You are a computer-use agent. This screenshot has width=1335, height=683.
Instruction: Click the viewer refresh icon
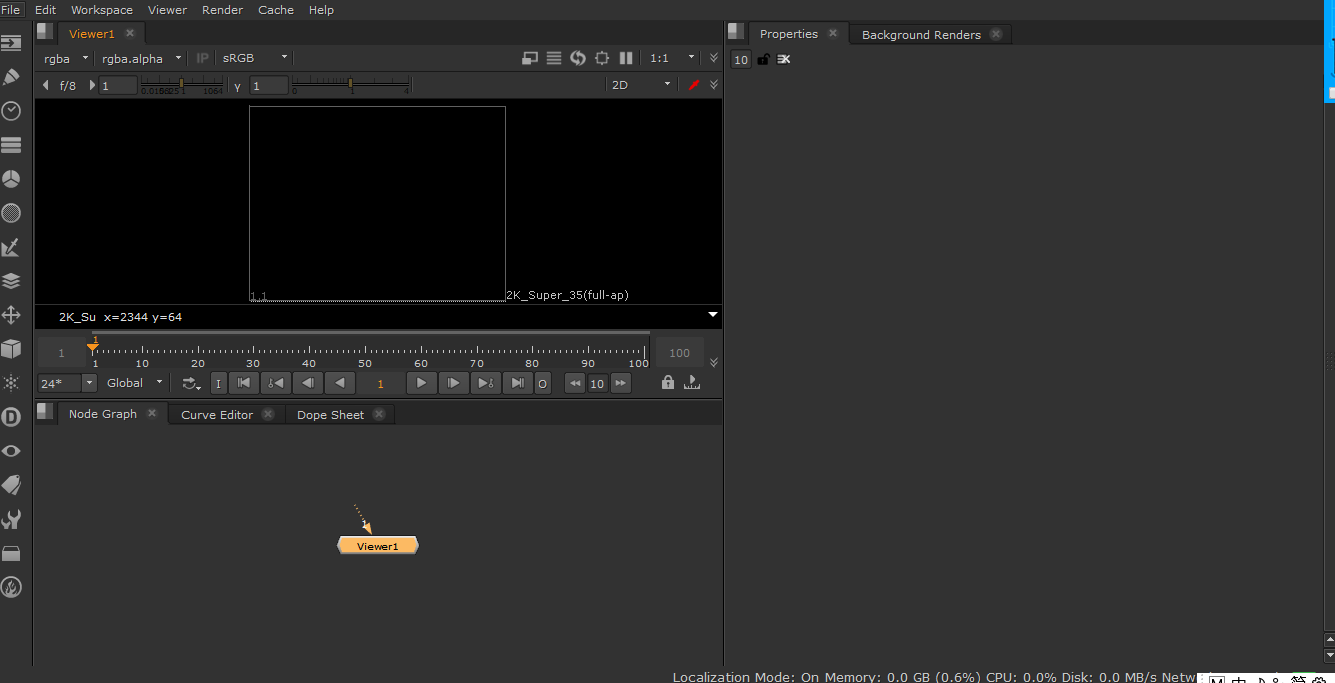coord(578,58)
